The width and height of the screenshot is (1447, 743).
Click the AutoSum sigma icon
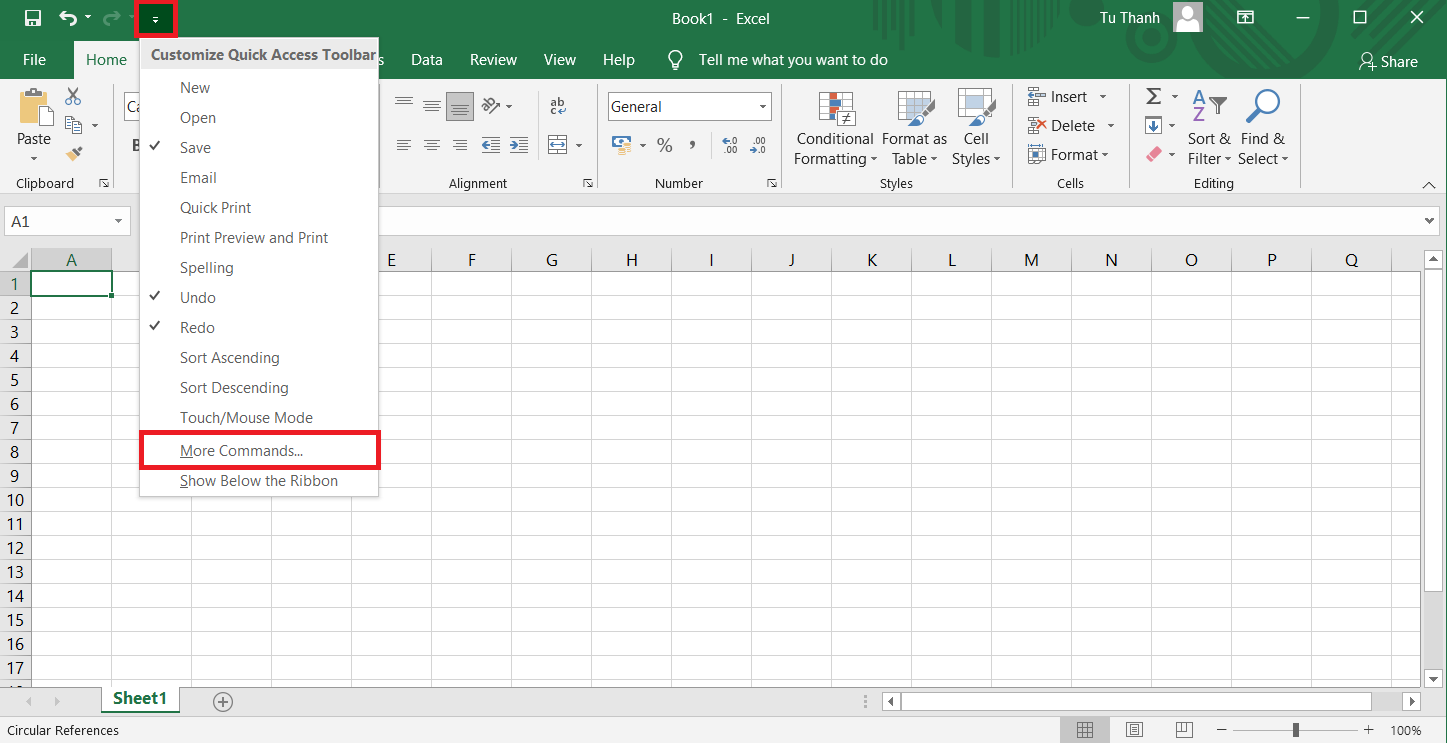point(1153,96)
